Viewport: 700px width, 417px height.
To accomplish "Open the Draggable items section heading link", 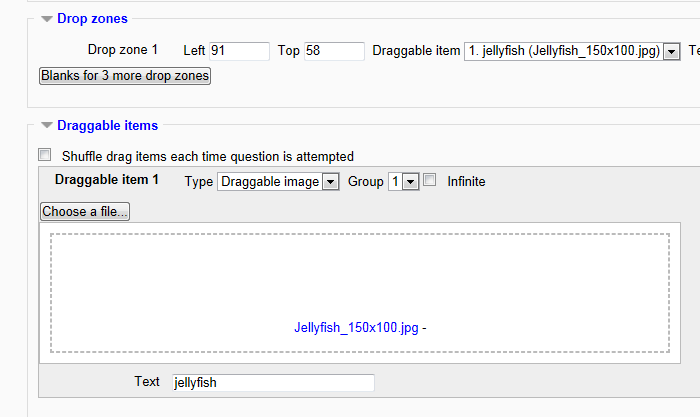I will pyautogui.click(x=108, y=125).
